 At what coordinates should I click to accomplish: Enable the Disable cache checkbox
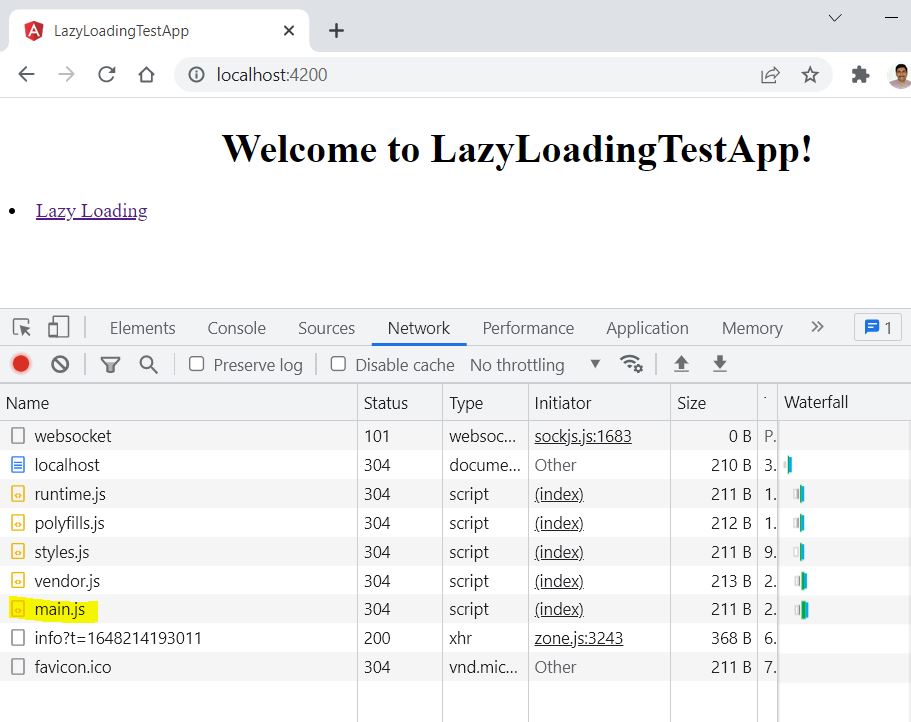338,365
